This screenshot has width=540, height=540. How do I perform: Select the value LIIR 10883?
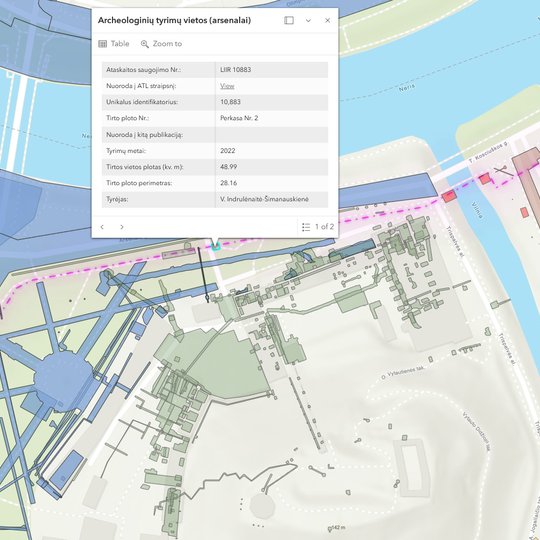click(x=236, y=70)
